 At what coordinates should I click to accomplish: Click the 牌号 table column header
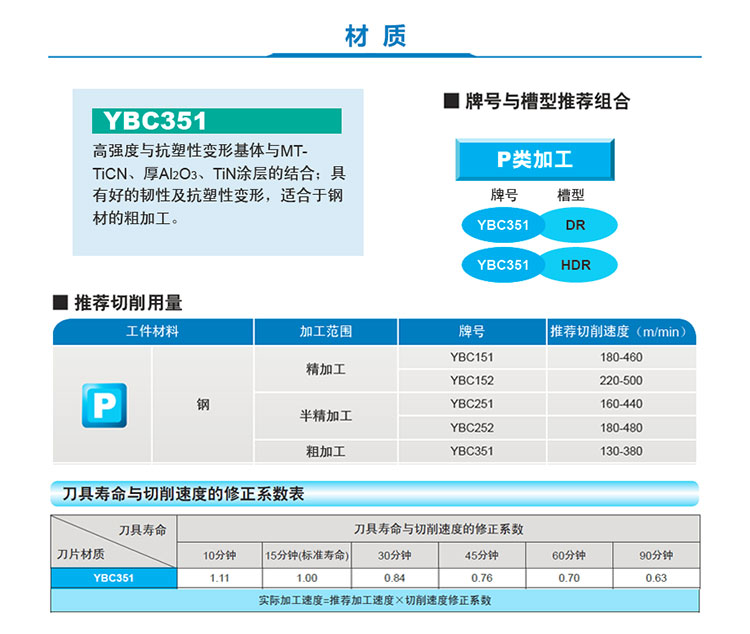click(472, 331)
